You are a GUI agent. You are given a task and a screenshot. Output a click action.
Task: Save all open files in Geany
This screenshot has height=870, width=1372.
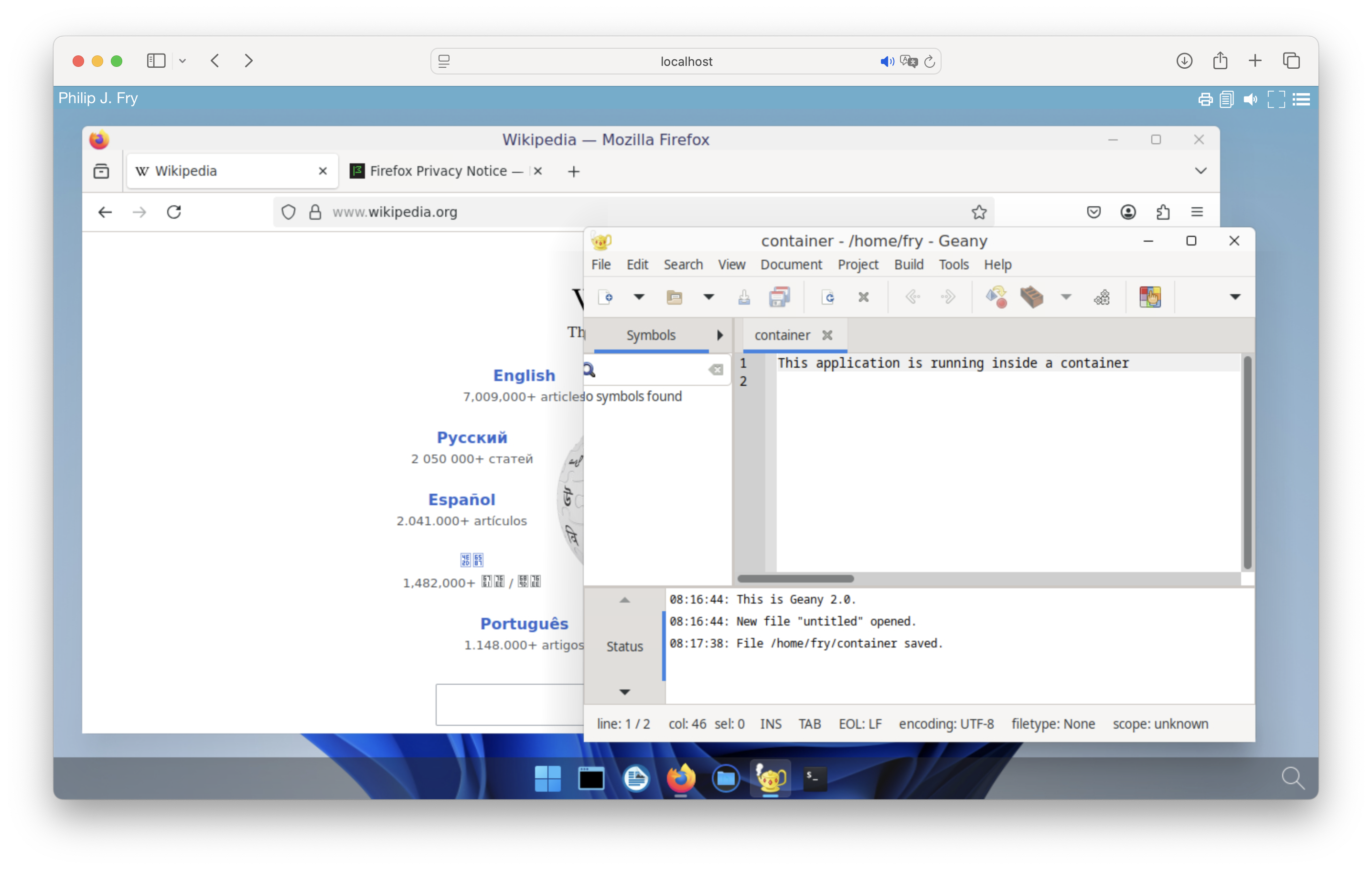tap(780, 297)
